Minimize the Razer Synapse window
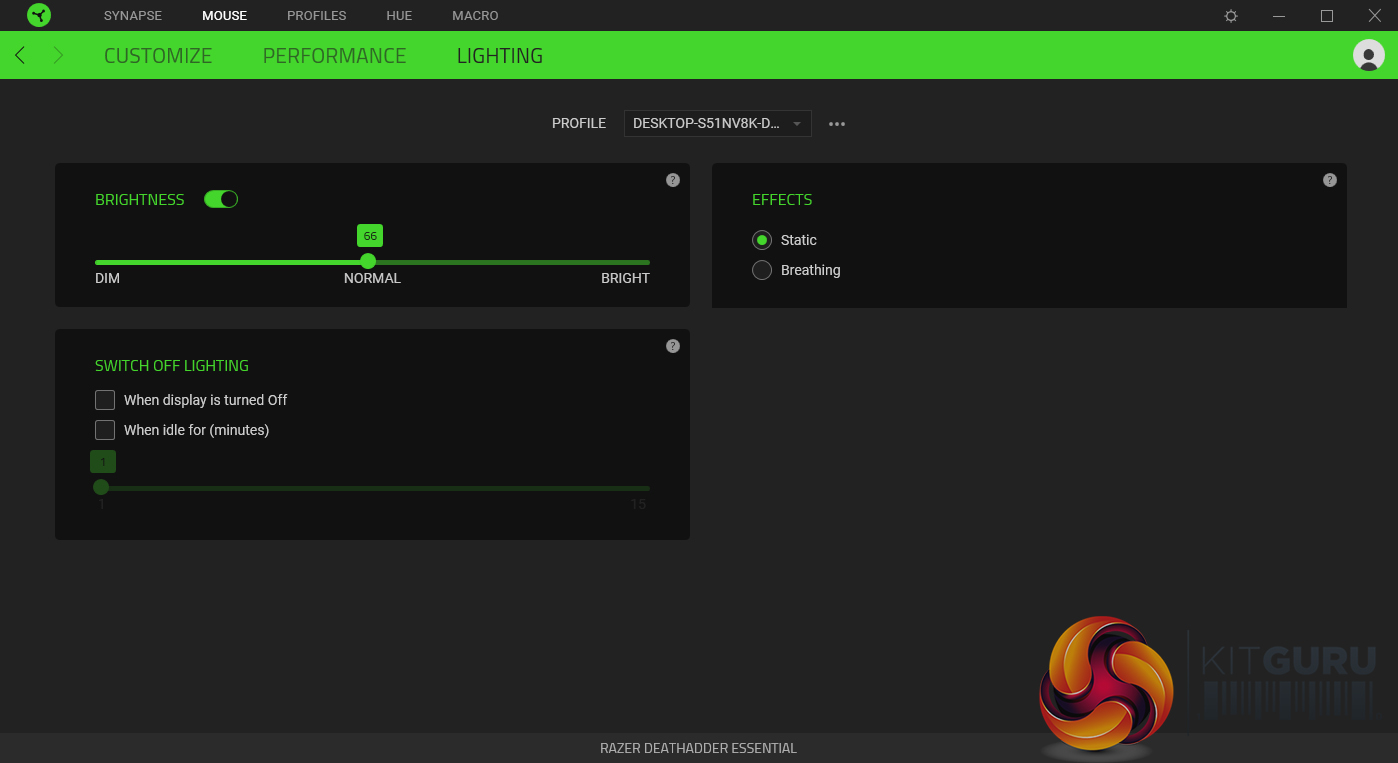The image size is (1398, 763). click(1279, 16)
